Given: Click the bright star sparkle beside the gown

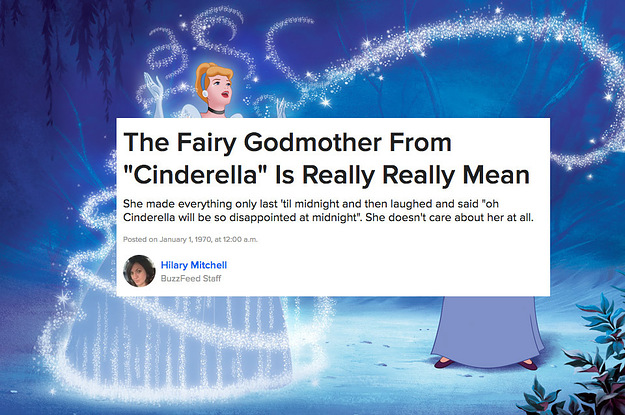Looking at the screenshot, I should pyautogui.click(x=64, y=298).
